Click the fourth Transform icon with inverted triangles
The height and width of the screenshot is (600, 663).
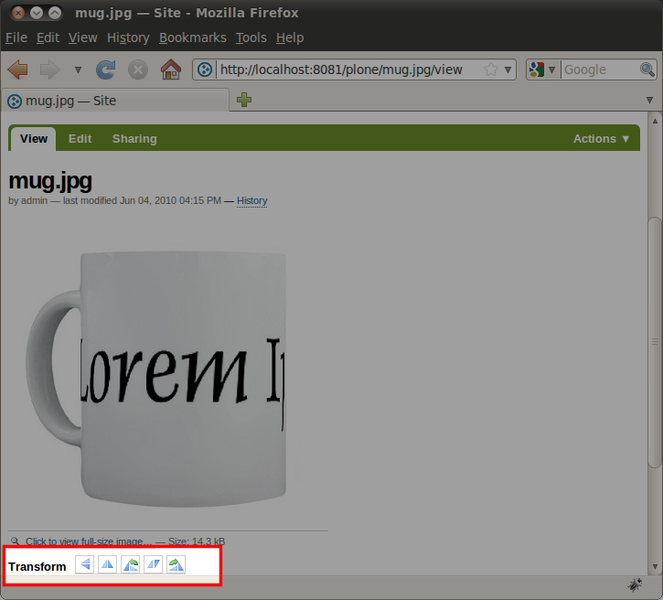[153, 565]
